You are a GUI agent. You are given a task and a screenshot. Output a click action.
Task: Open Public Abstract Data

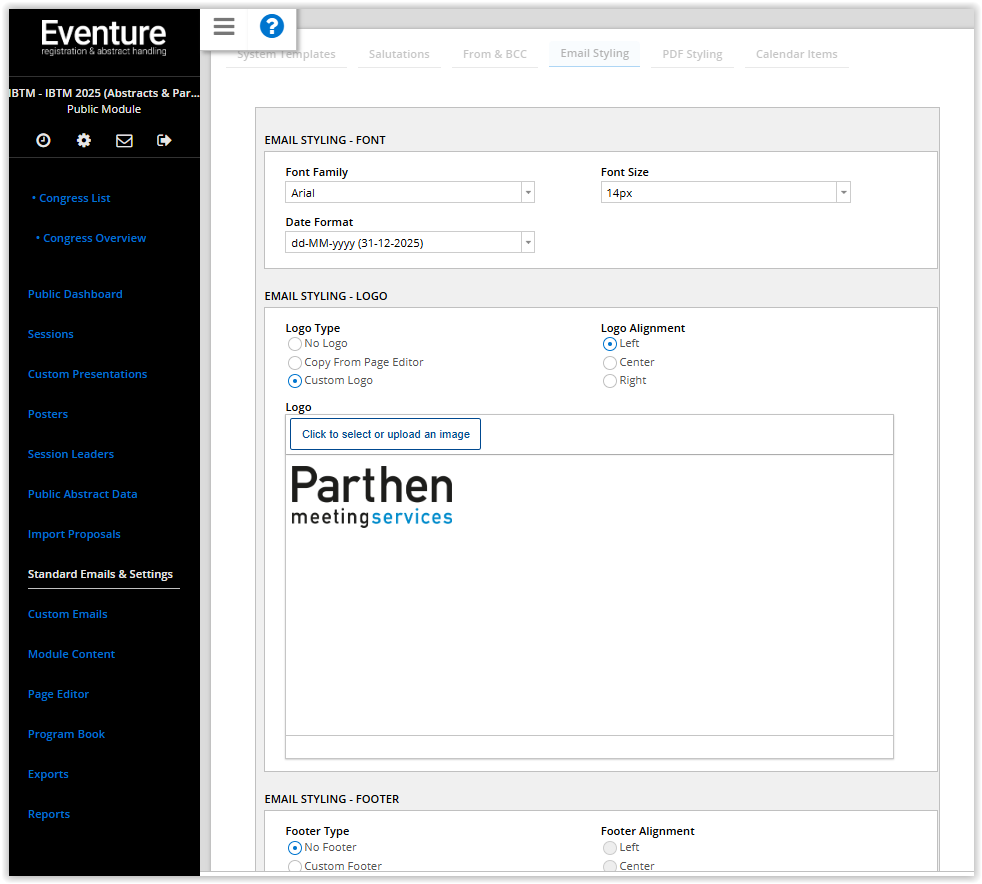(83, 495)
